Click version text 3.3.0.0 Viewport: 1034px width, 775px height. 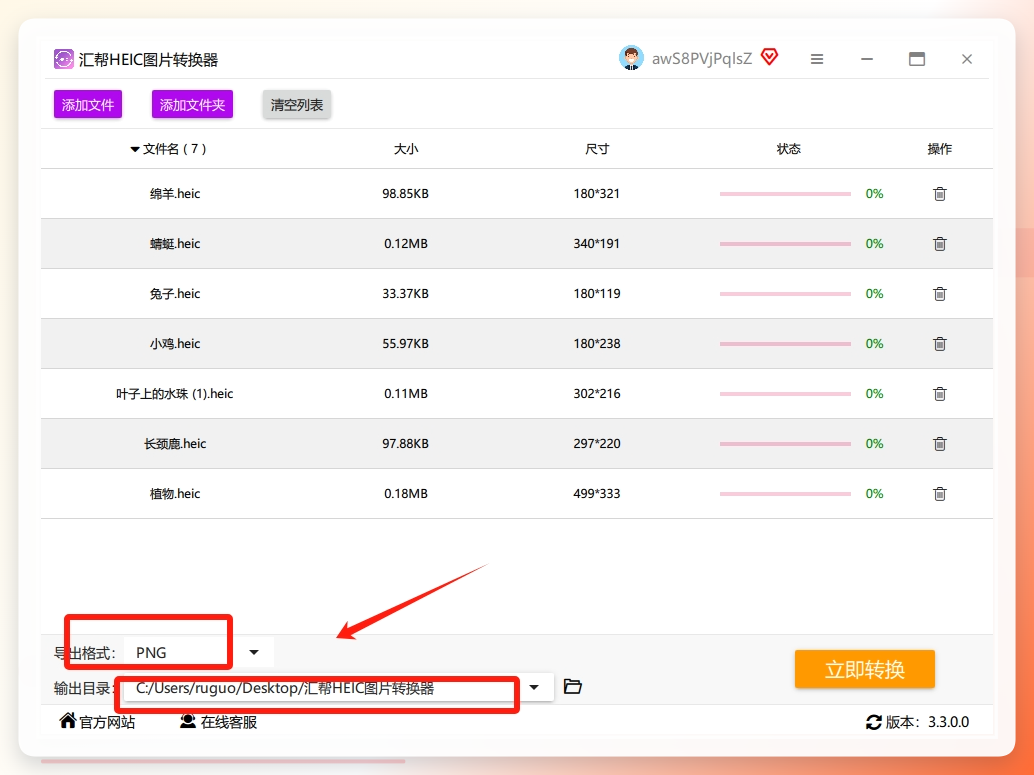[x=948, y=722]
